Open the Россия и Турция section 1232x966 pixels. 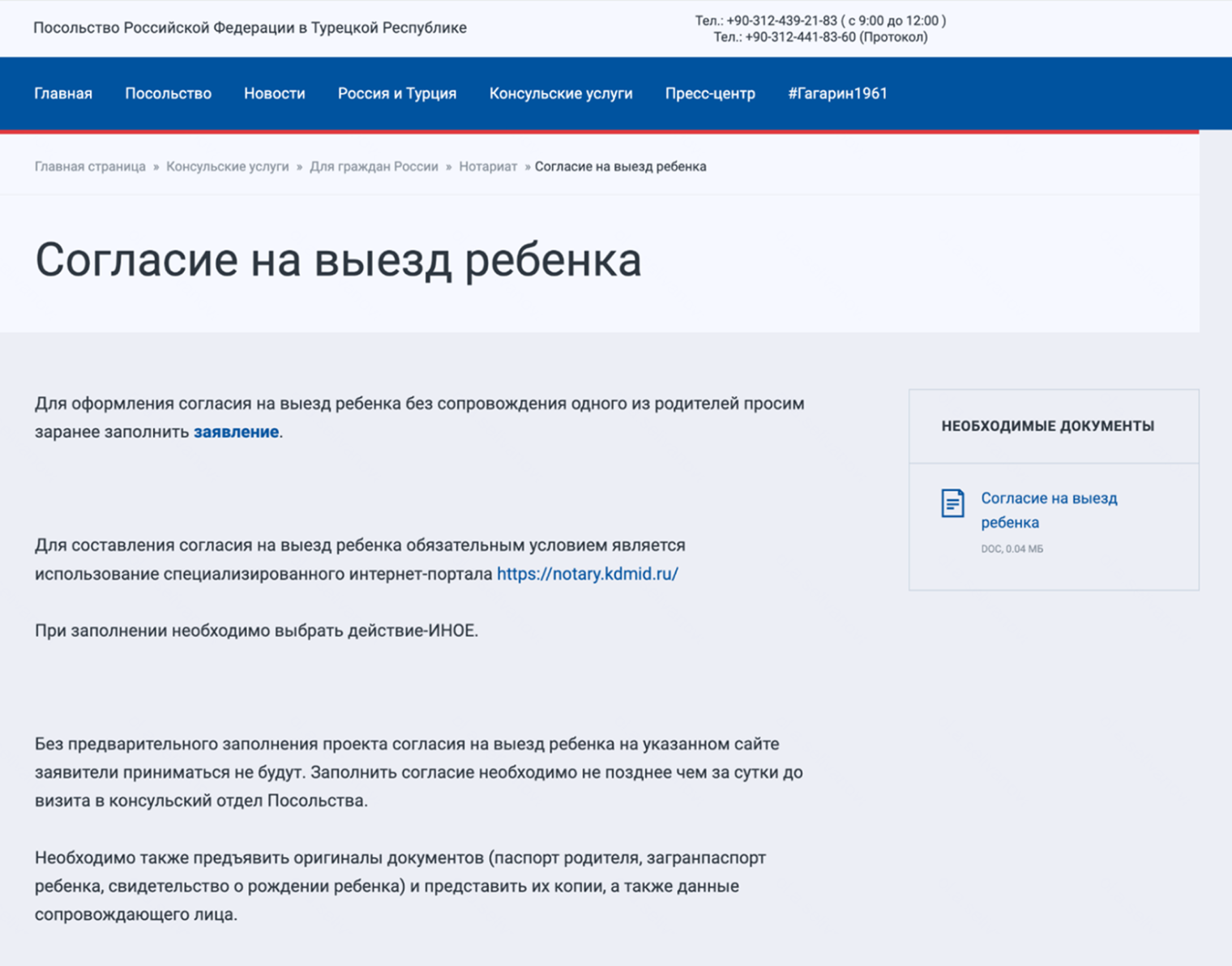point(396,93)
